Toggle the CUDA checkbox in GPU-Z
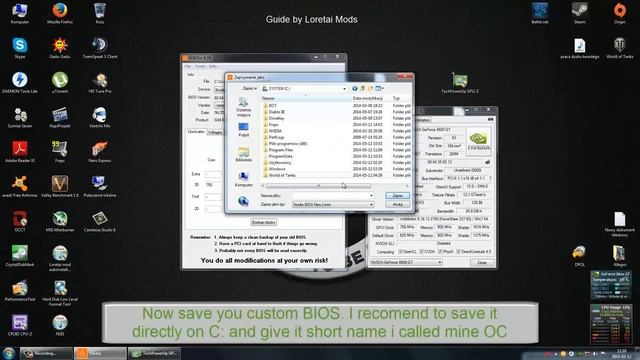 (x=421, y=252)
